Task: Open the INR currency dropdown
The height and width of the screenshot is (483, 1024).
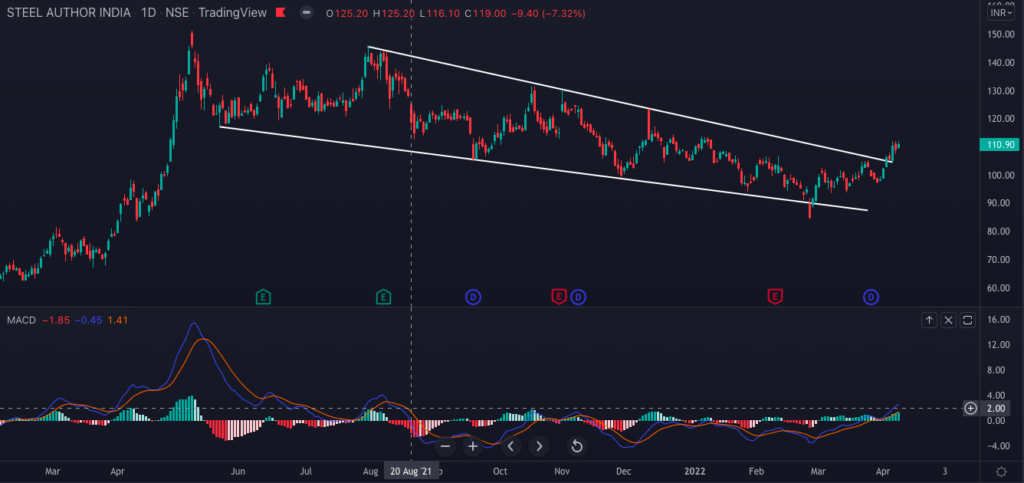Action: (999, 12)
